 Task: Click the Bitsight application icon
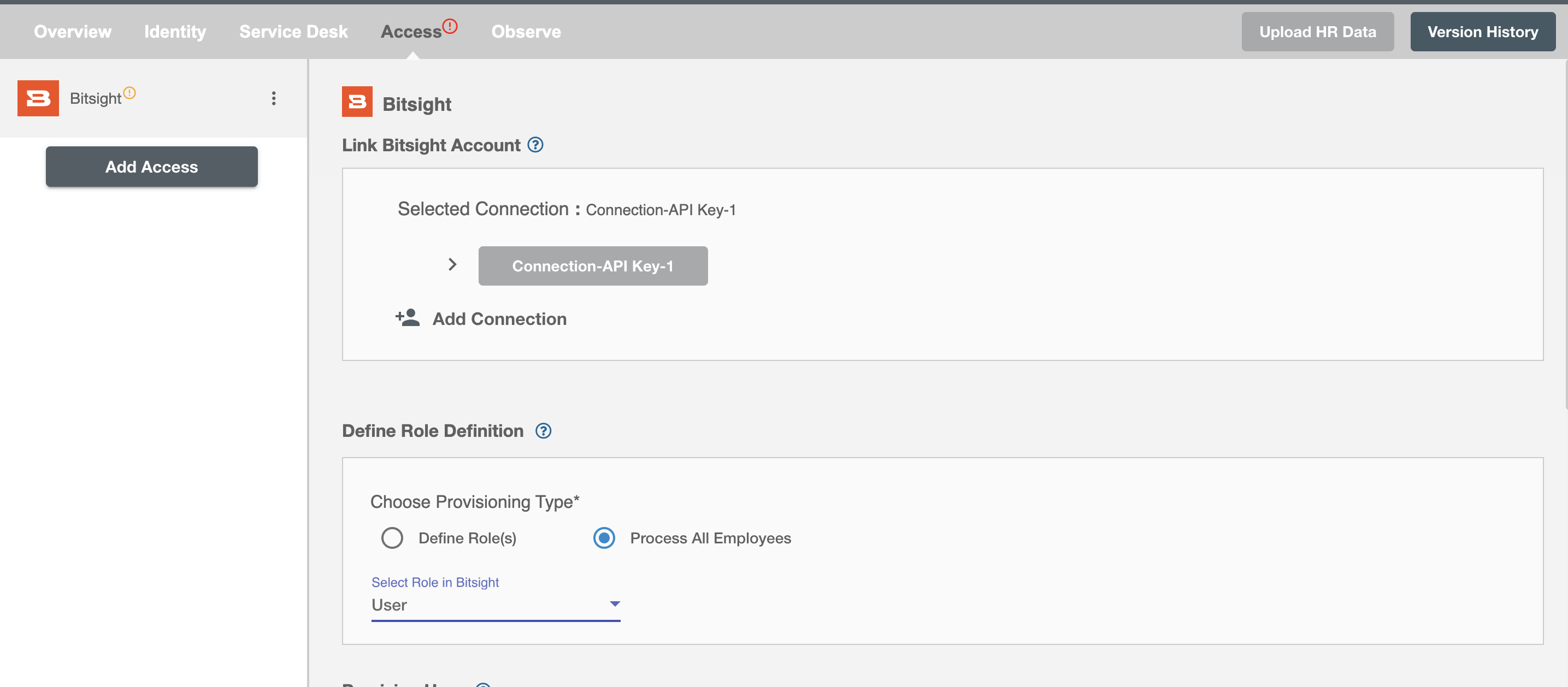click(37, 98)
